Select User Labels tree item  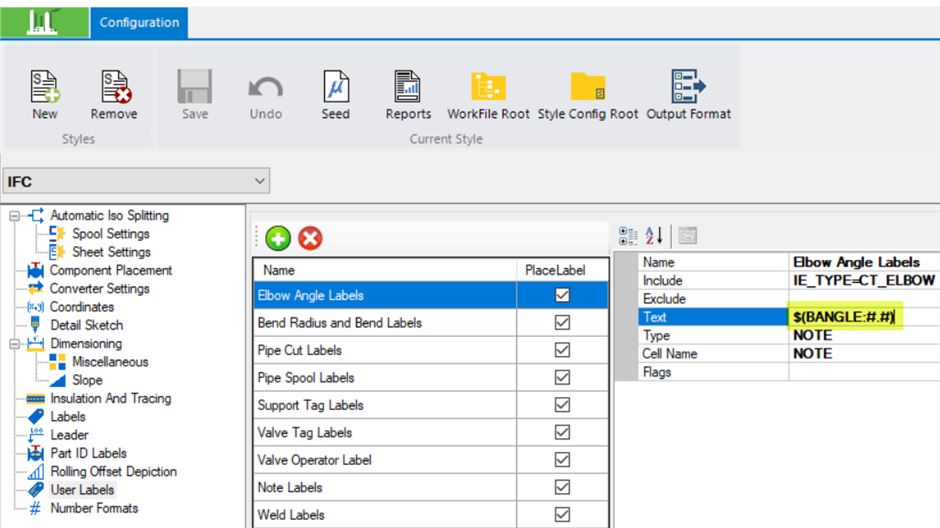coord(82,490)
